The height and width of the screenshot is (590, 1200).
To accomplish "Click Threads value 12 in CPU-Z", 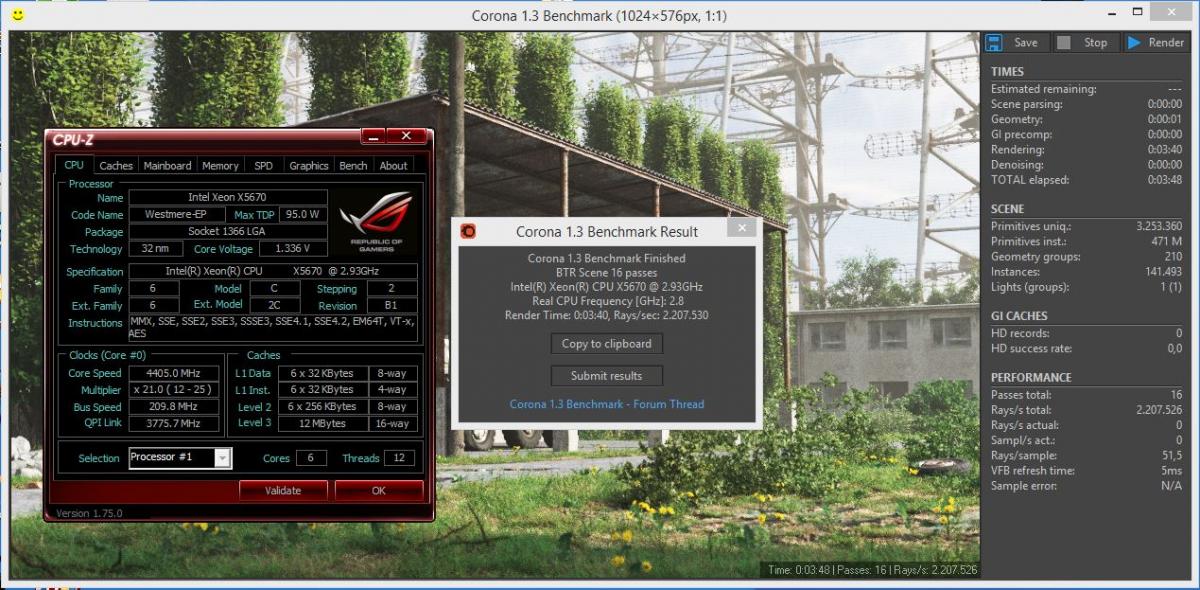I will click(400, 458).
